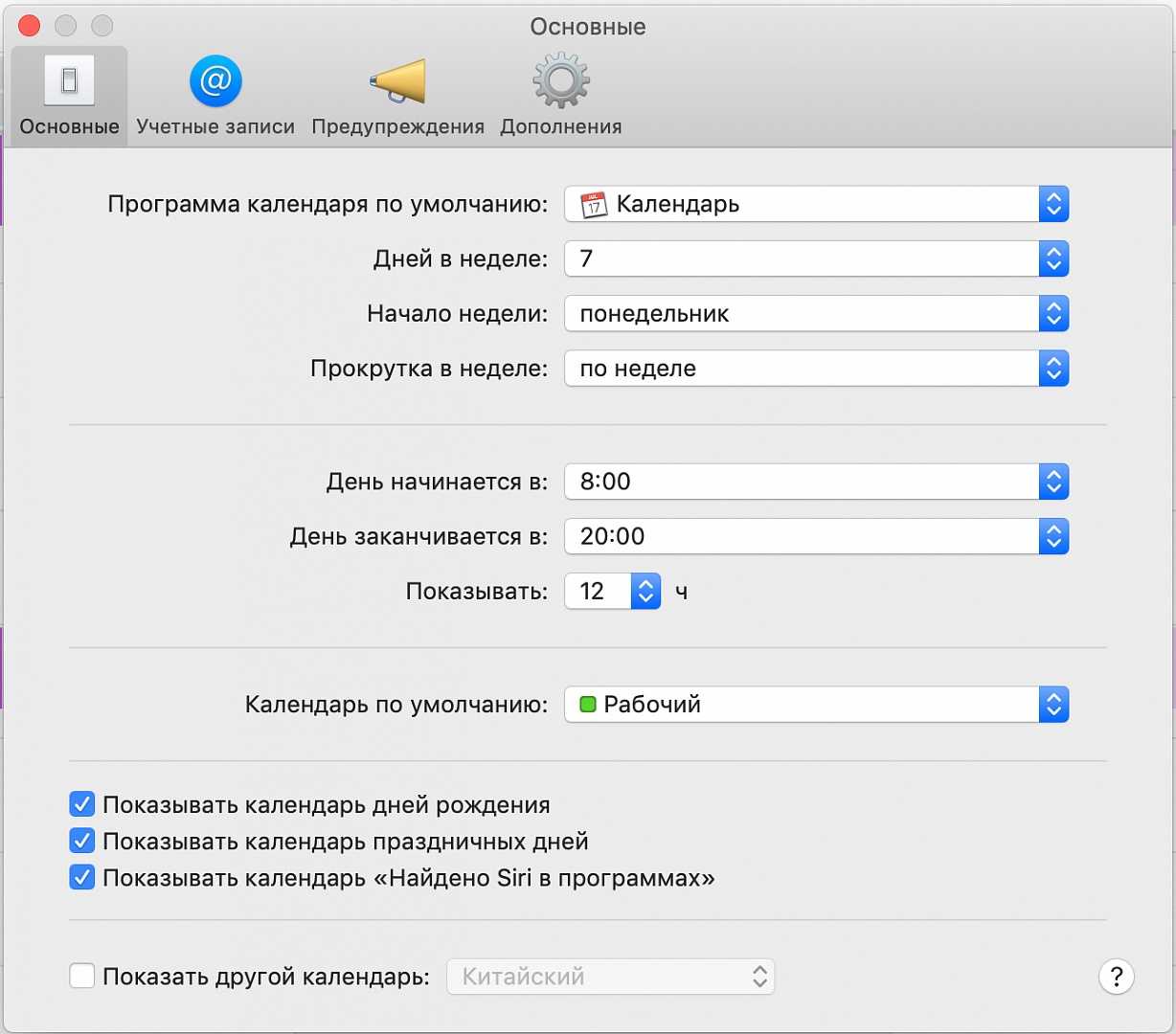Open the Дней в неделе dropdown
The height and width of the screenshot is (1034, 1176).
816,258
